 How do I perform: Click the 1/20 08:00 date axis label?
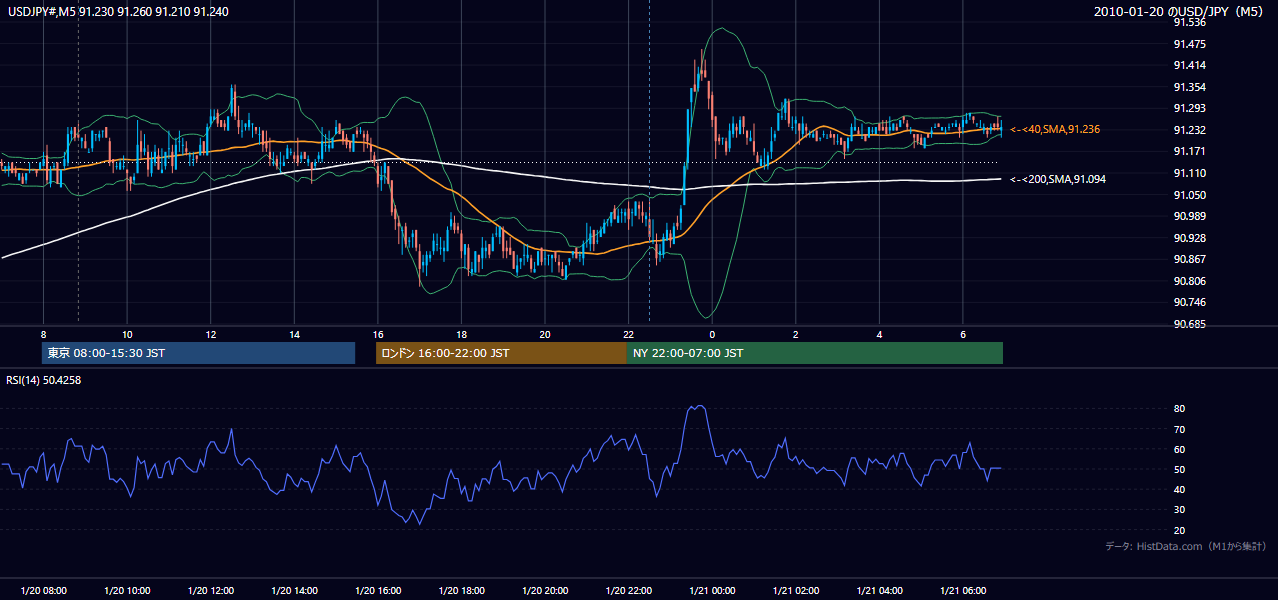point(43,591)
